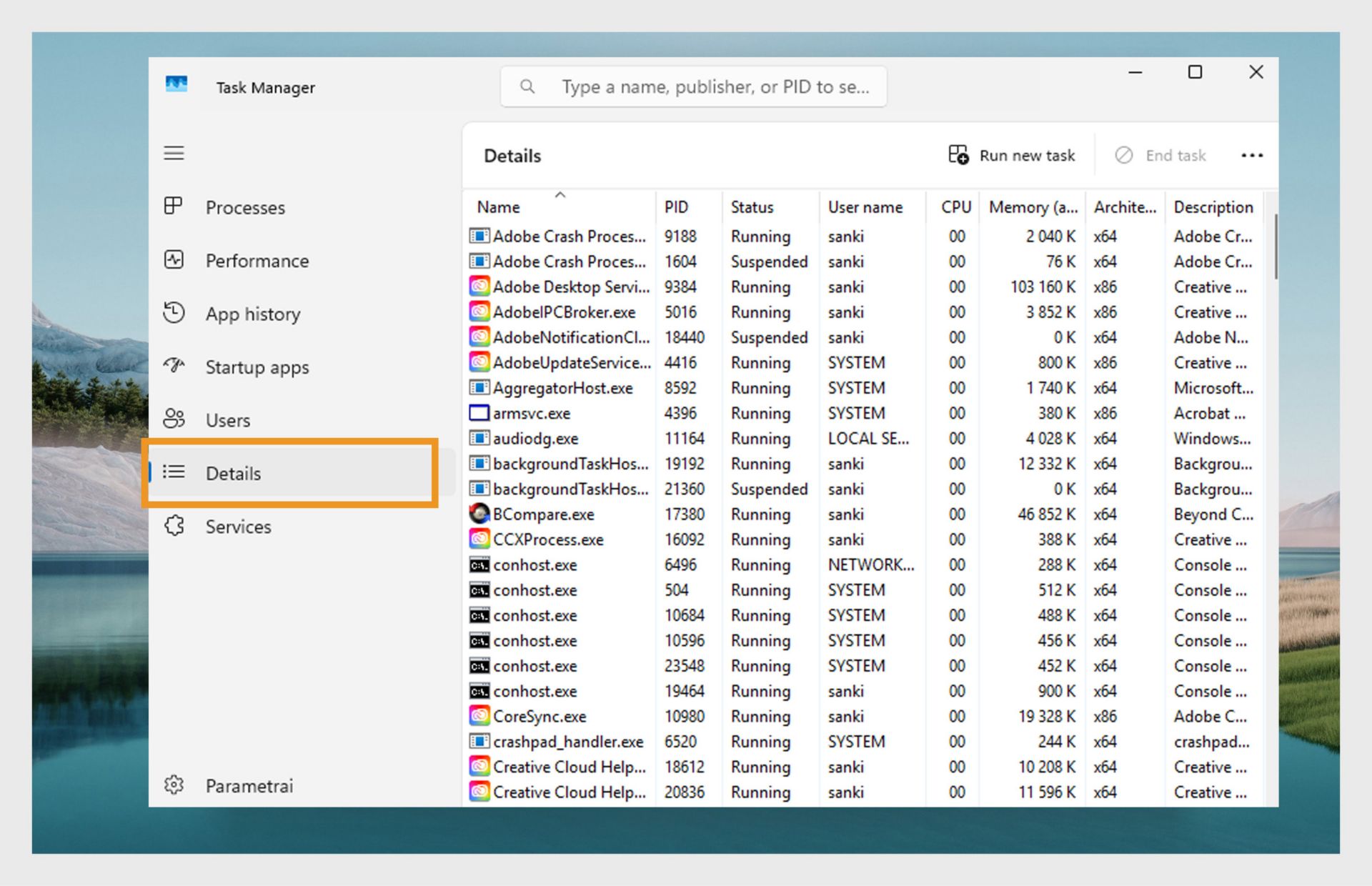Open the Startup apps gauge icon

point(174,366)
